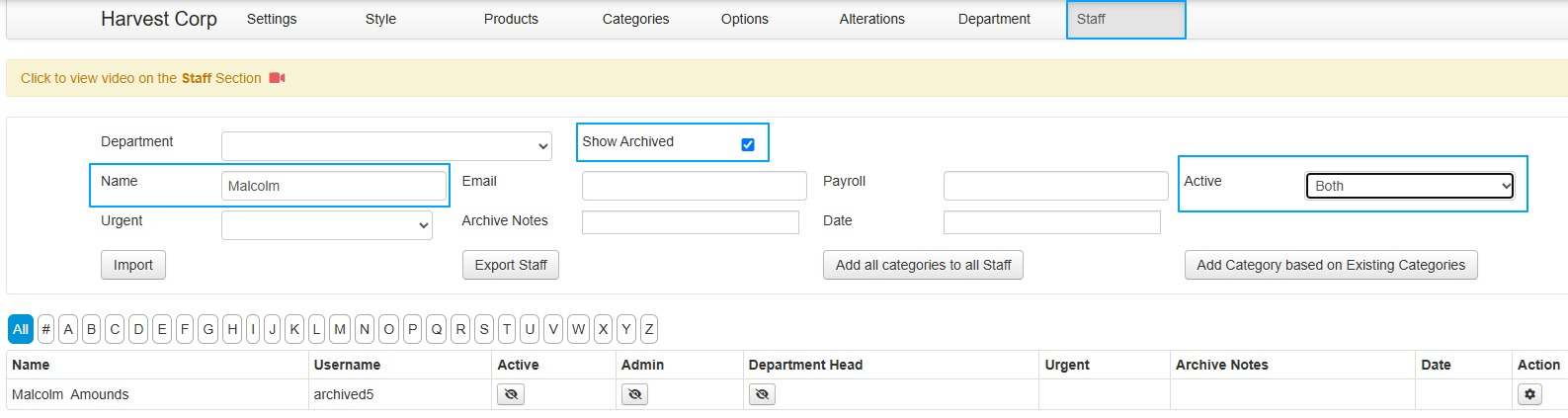Open the Active status dropdown showing Both
Screen dimensions: 1568x418
1409,186
